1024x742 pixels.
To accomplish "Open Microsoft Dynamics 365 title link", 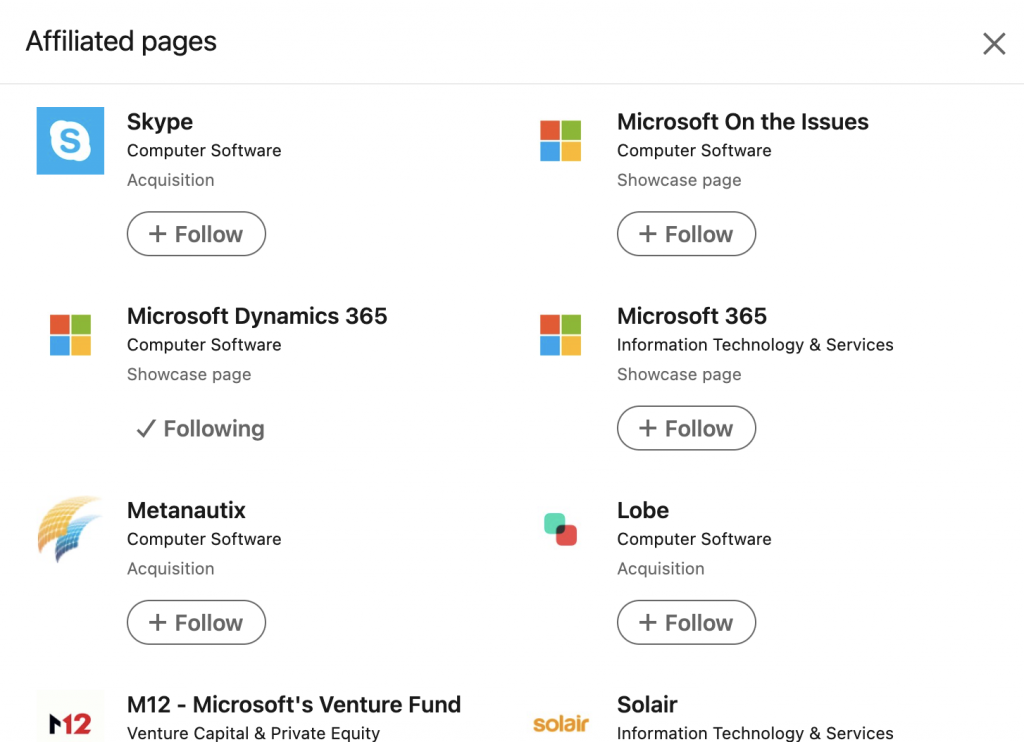I will (257, 316).
